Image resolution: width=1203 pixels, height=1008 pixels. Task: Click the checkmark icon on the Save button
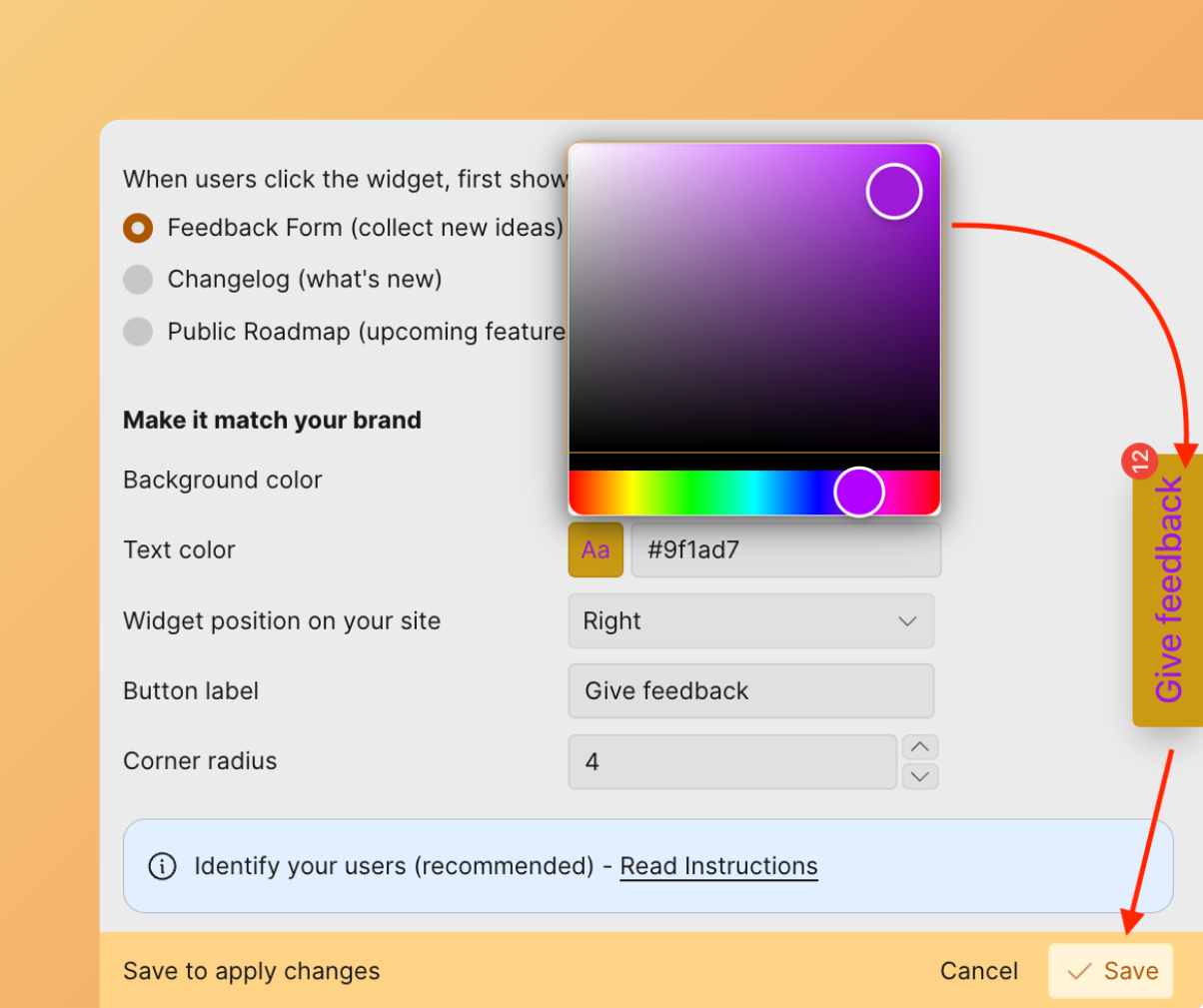pyautogui.click(x=1078, y=970)
